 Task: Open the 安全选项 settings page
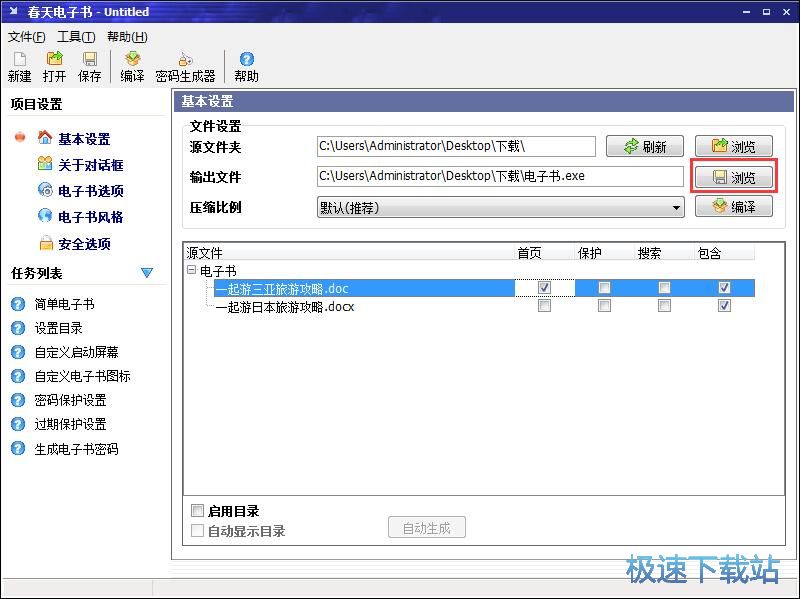click(84, 244)
